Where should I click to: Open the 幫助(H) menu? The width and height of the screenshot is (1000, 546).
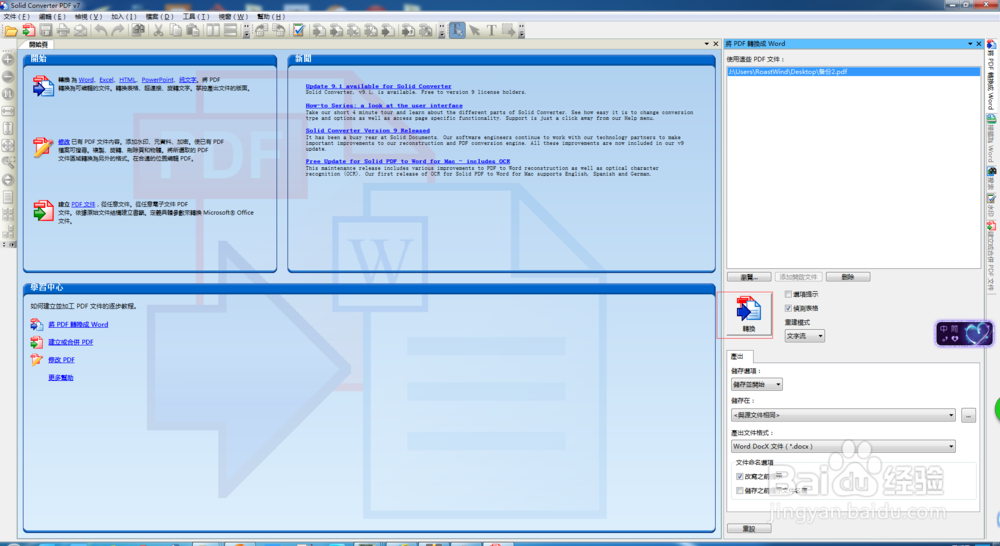click(271, 17)
